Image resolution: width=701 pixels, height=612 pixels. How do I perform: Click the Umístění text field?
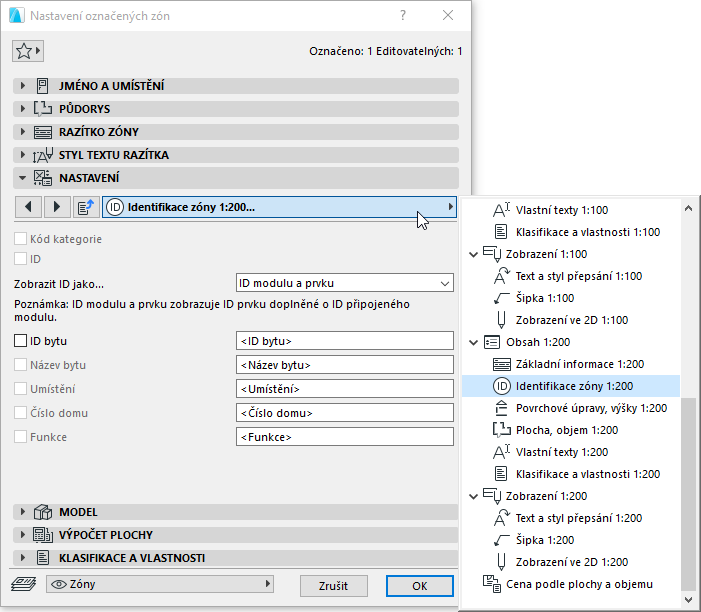pos(344,388)
